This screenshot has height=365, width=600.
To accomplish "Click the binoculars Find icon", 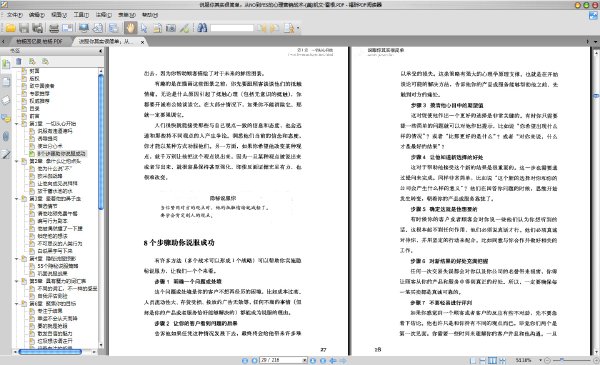I will click(202, 28).
